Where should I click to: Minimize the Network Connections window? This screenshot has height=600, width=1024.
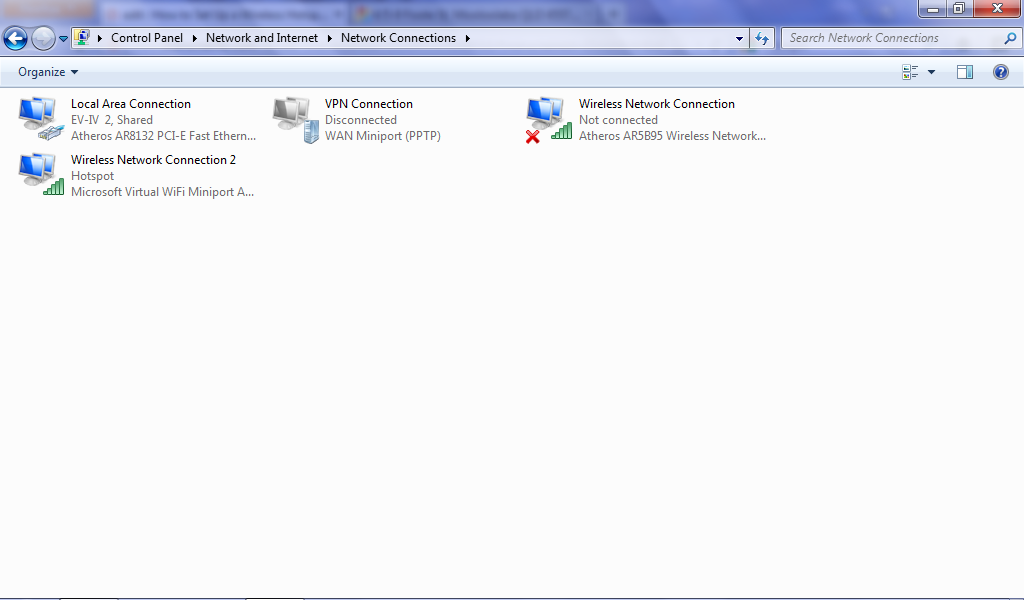pyautogui.click(x=933, y=8)
